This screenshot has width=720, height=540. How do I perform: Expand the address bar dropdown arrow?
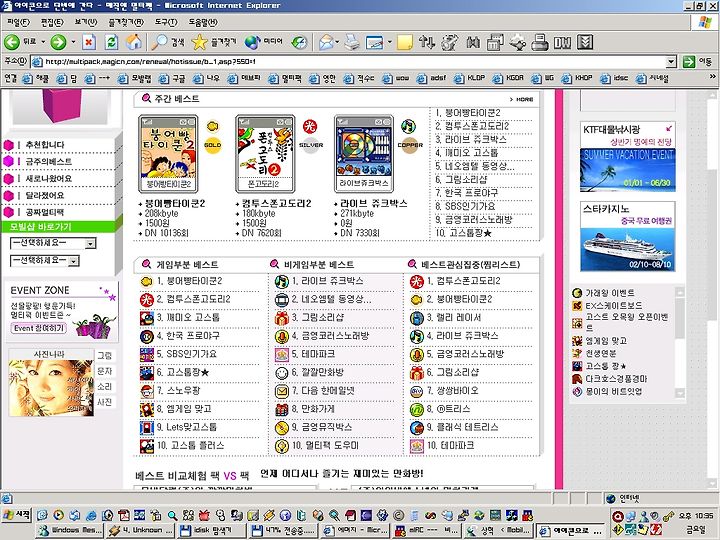[671, 61]
